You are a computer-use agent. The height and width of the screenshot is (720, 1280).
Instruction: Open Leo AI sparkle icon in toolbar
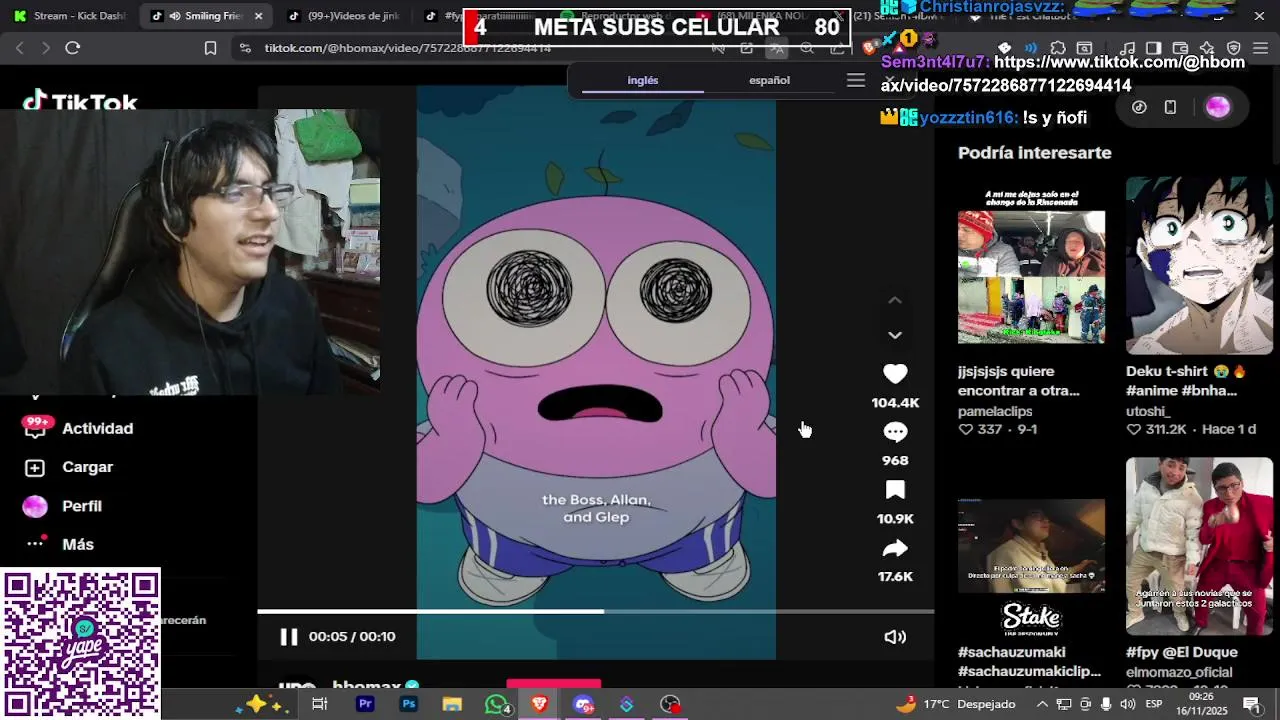click(1207, 48)
